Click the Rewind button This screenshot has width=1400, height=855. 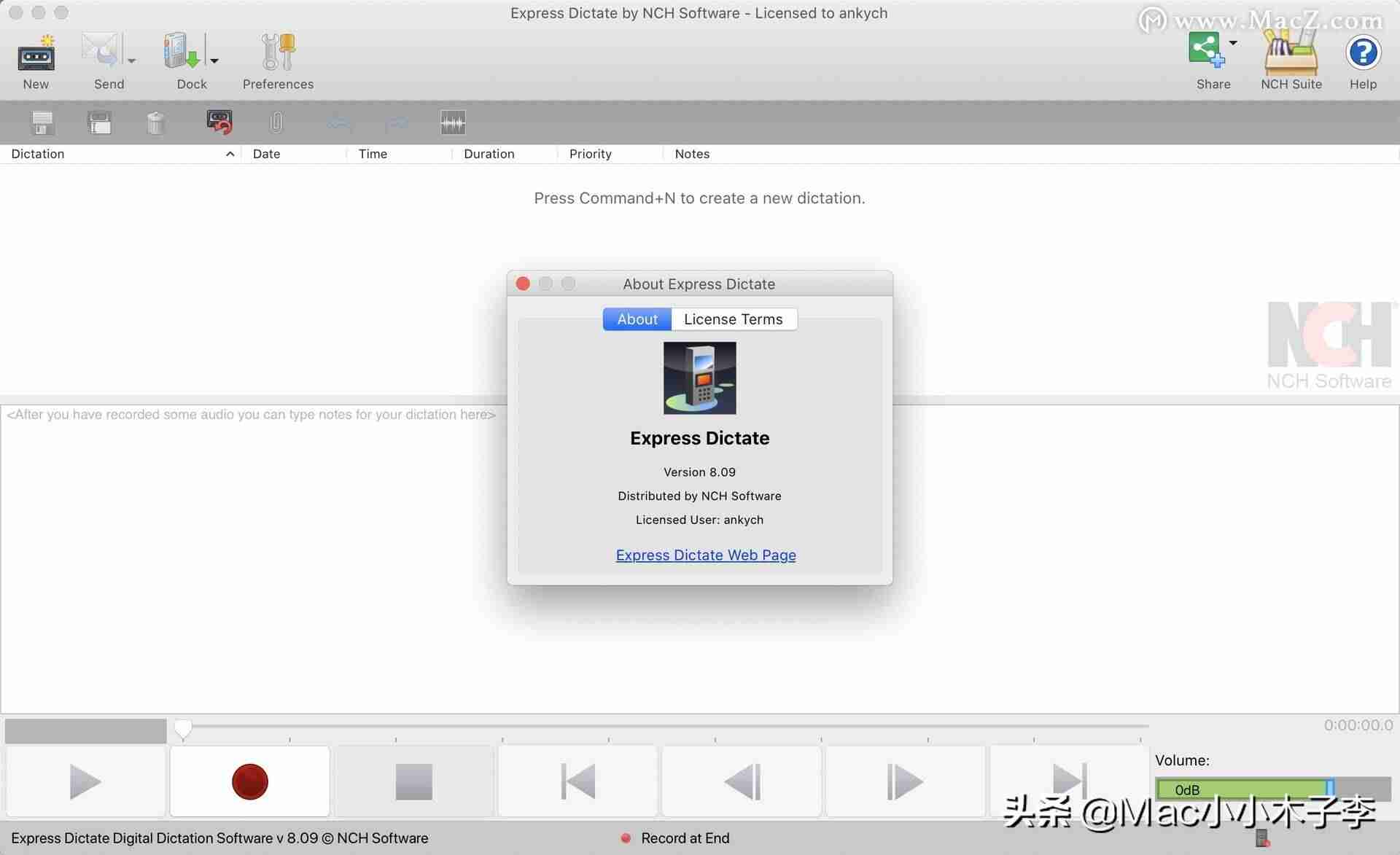[x=742, y=781]
